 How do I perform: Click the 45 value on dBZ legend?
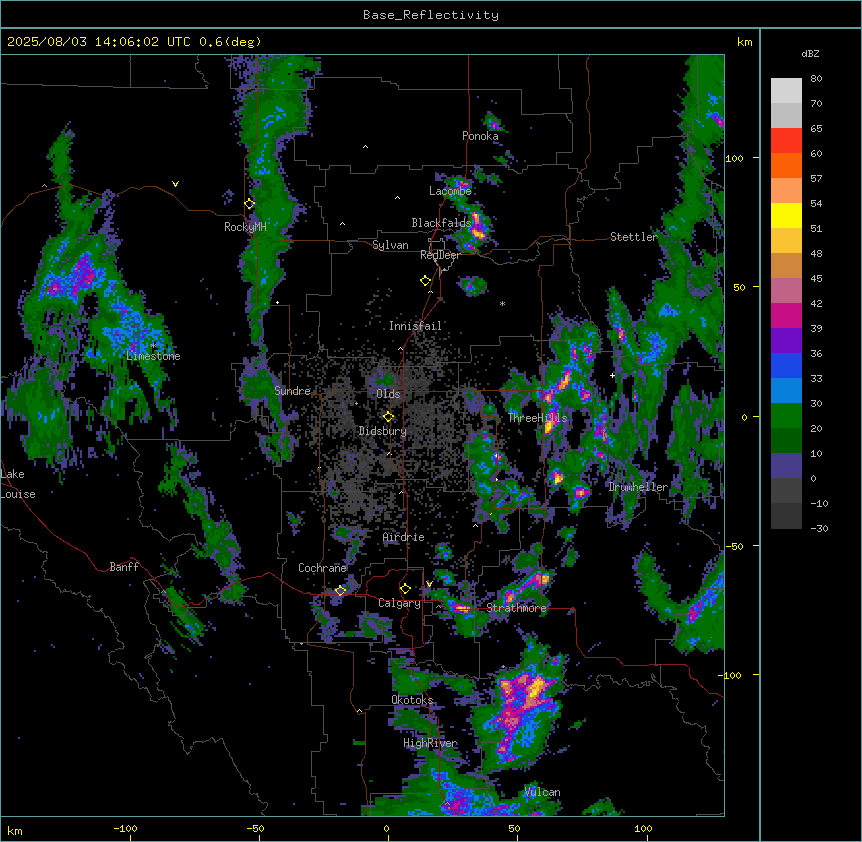click(816, 279)
